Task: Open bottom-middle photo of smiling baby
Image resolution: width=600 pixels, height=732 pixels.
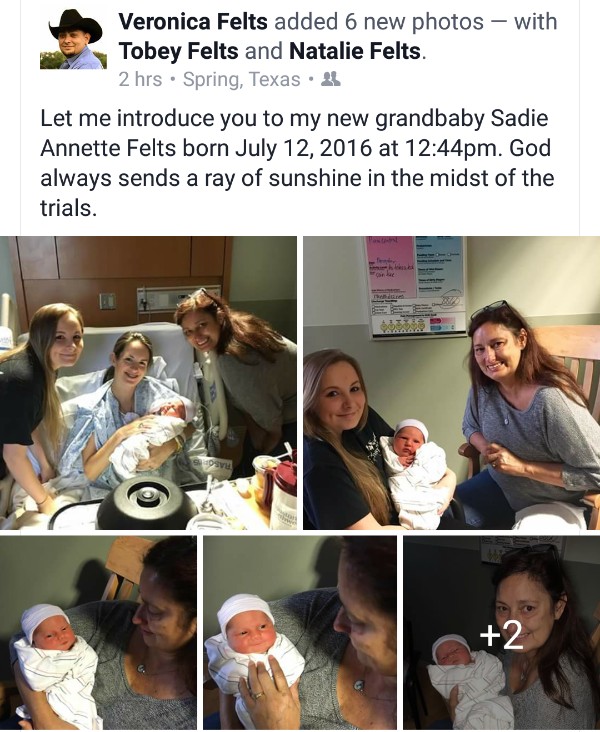Action: pyautogui.click(x=300, y=633)
